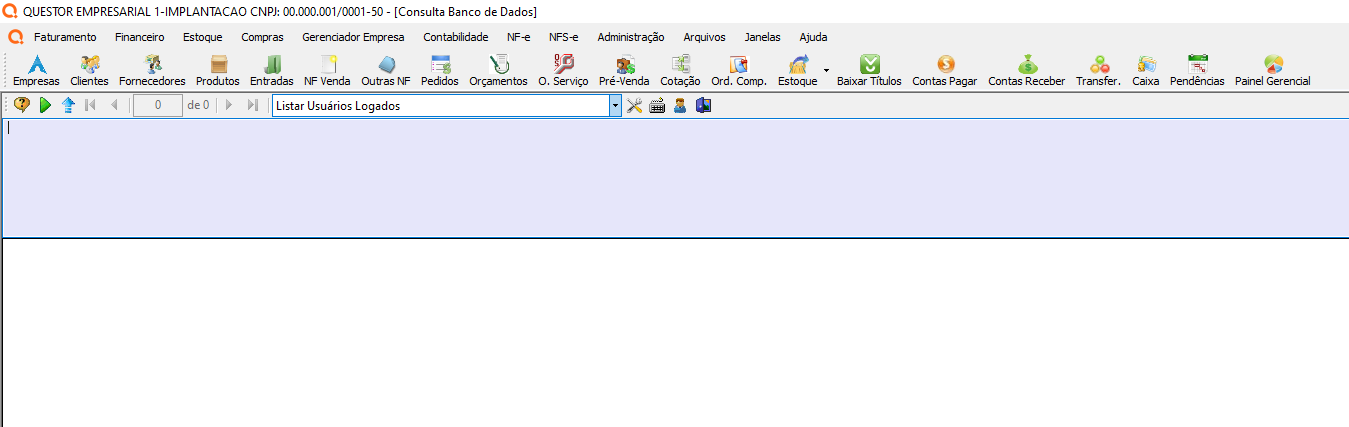Expand the Listar Usuários Logados dropdown

615,105
